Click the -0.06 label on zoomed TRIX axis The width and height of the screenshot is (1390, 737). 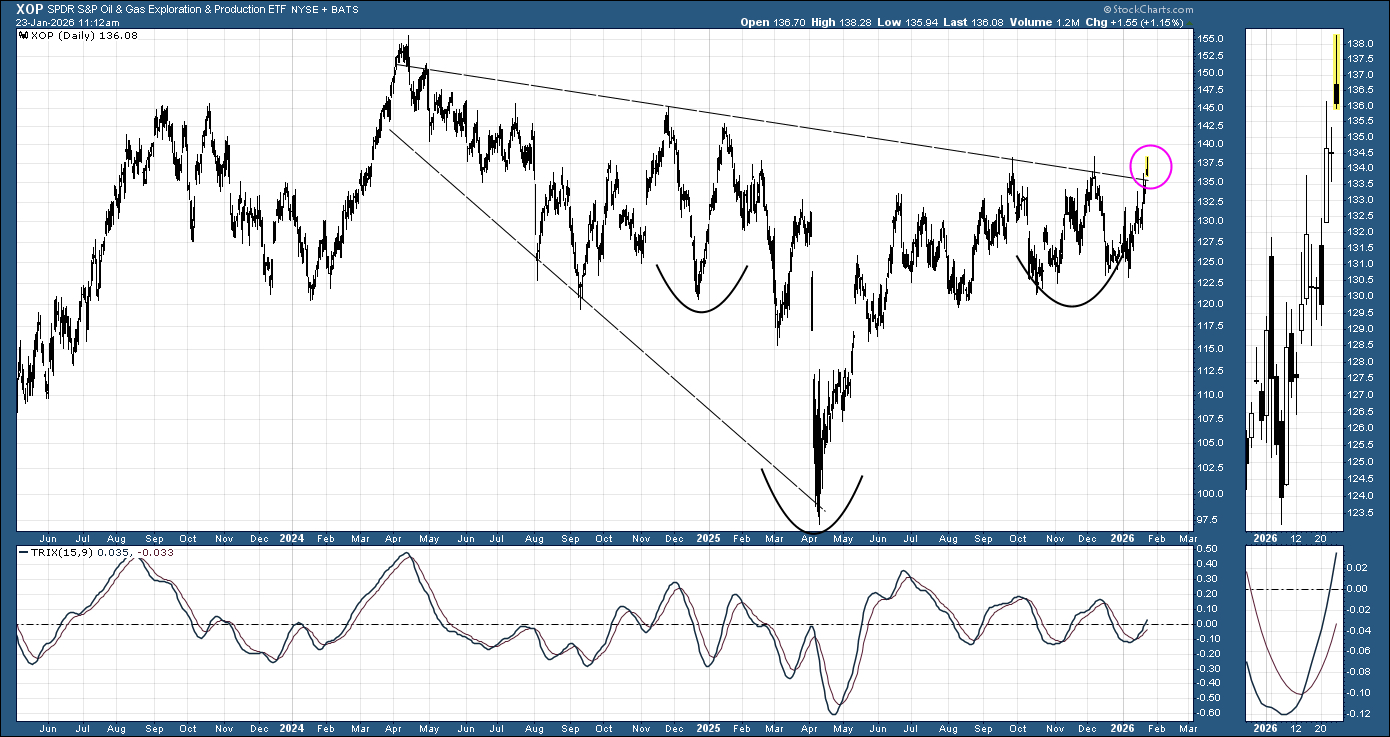click(x=1360, y=651)
